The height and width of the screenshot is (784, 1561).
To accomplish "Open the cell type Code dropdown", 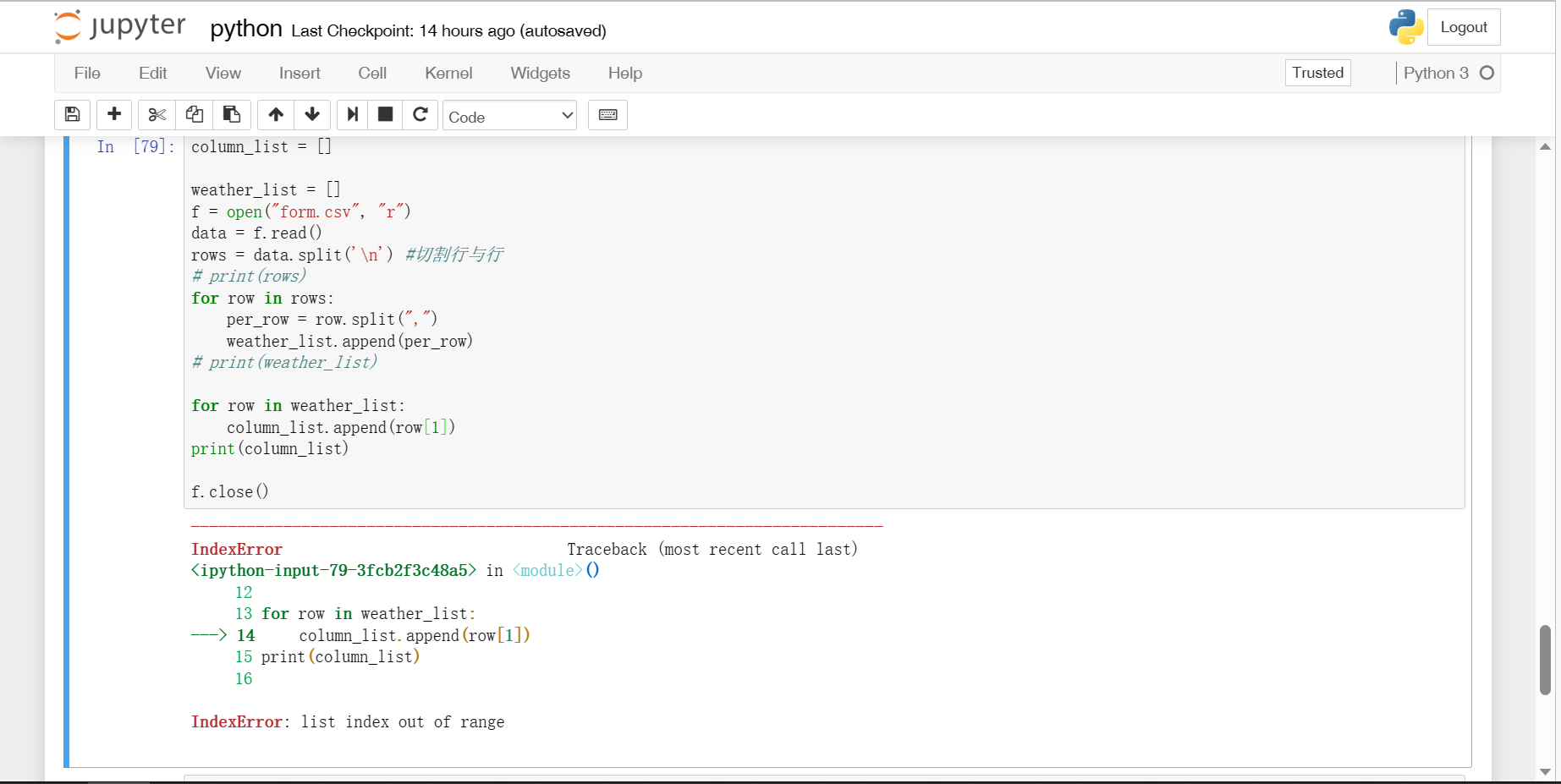I will 509,117.
